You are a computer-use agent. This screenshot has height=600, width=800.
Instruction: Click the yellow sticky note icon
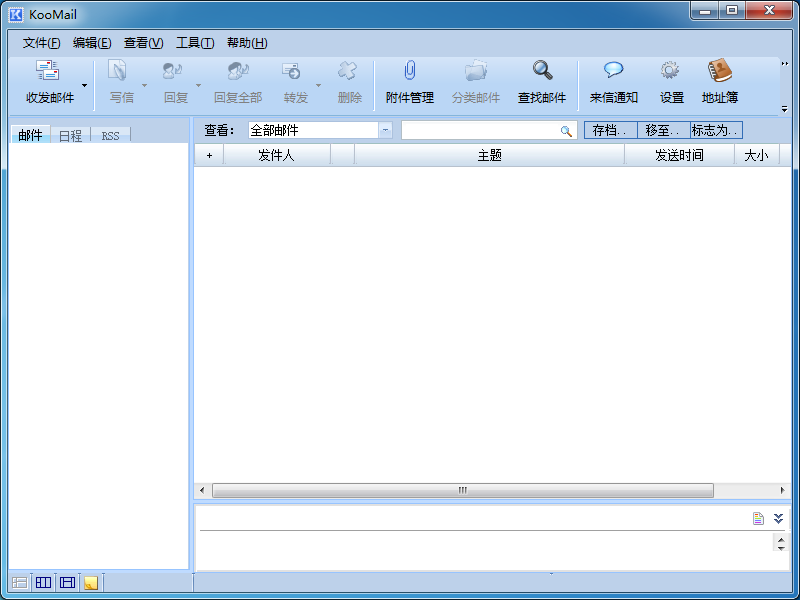click(91, 583)
